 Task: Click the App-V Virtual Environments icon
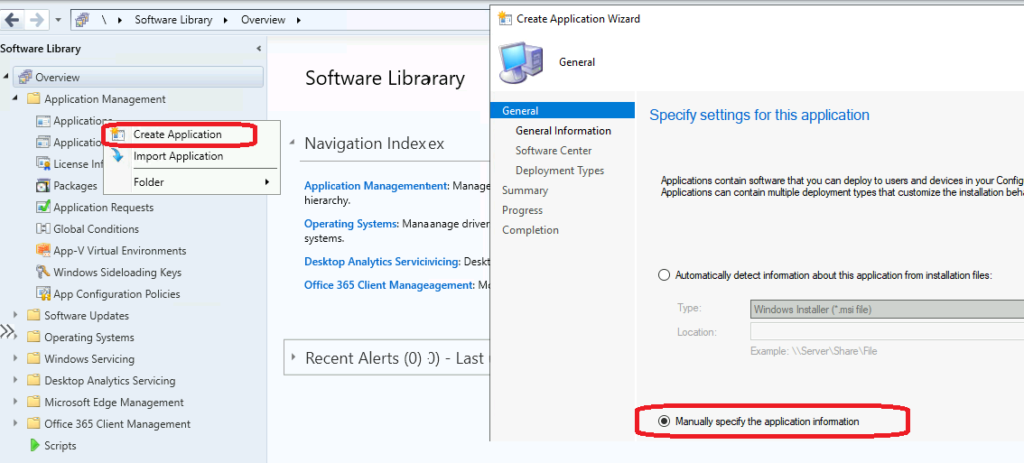(x=43, y=250)
